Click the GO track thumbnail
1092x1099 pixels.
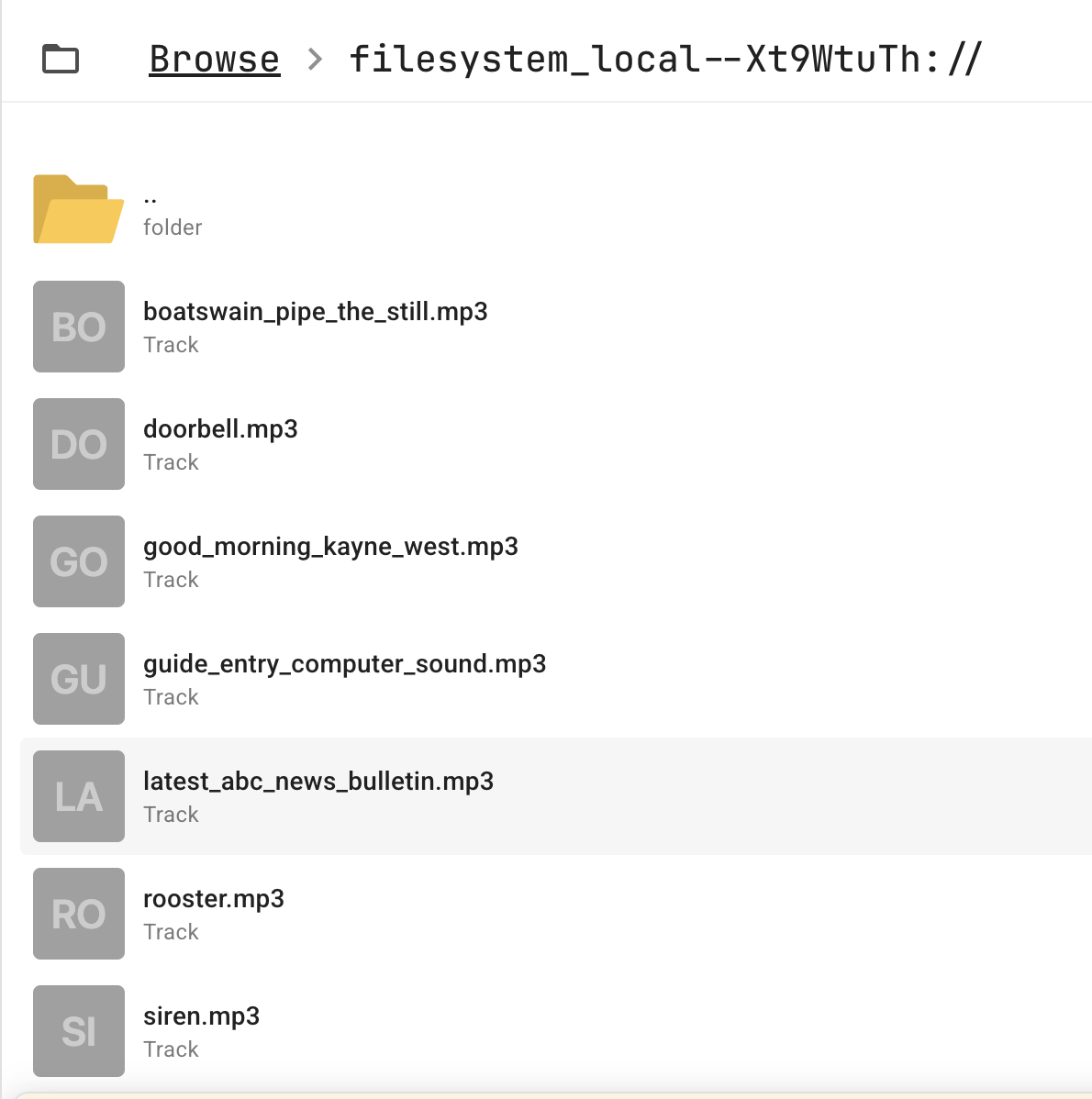79,561
